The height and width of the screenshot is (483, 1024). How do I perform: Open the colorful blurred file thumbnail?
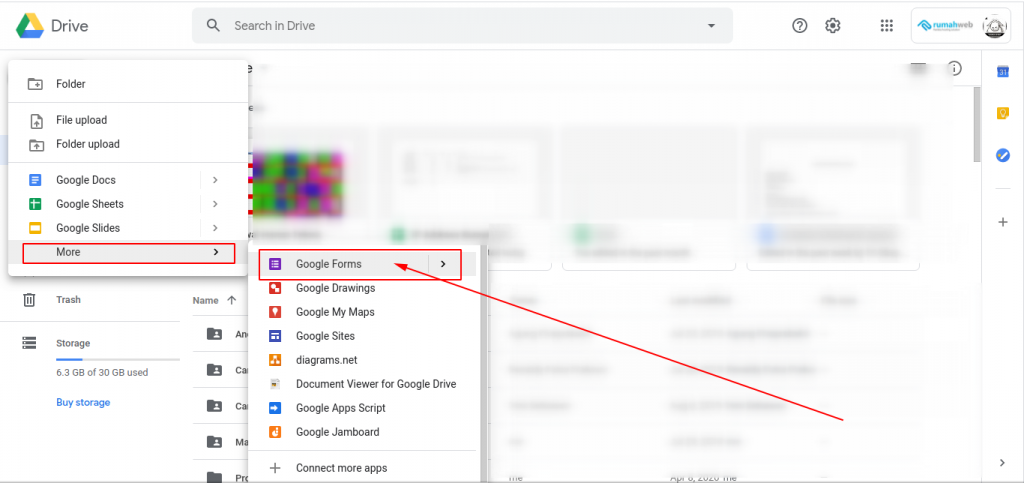pos(297,184)
